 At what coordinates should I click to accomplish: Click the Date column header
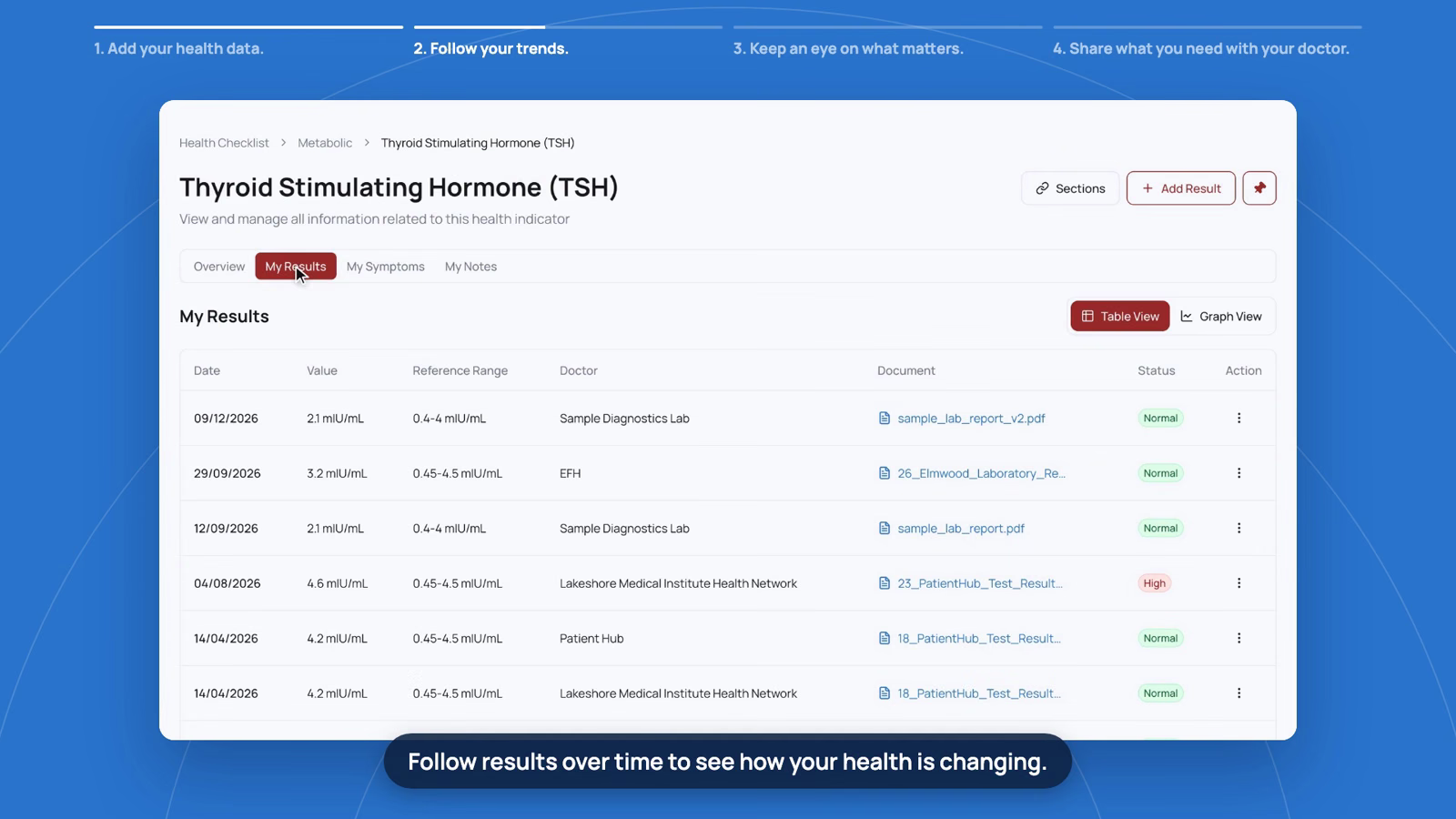pos(207,370)
